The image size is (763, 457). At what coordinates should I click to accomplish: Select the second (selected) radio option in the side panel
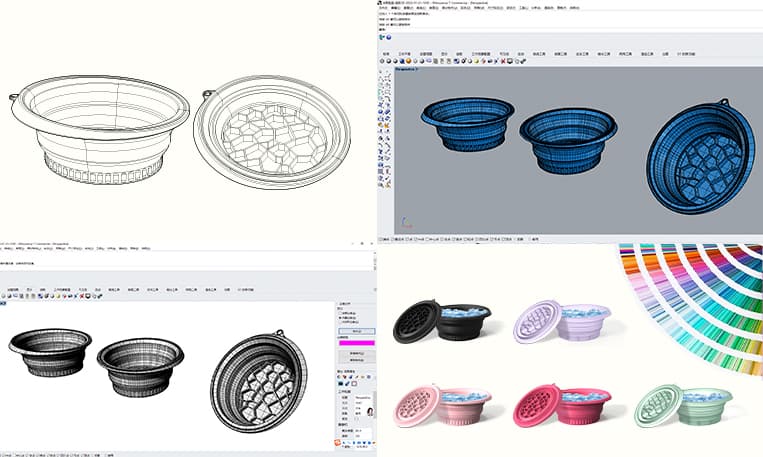(341, 317)
